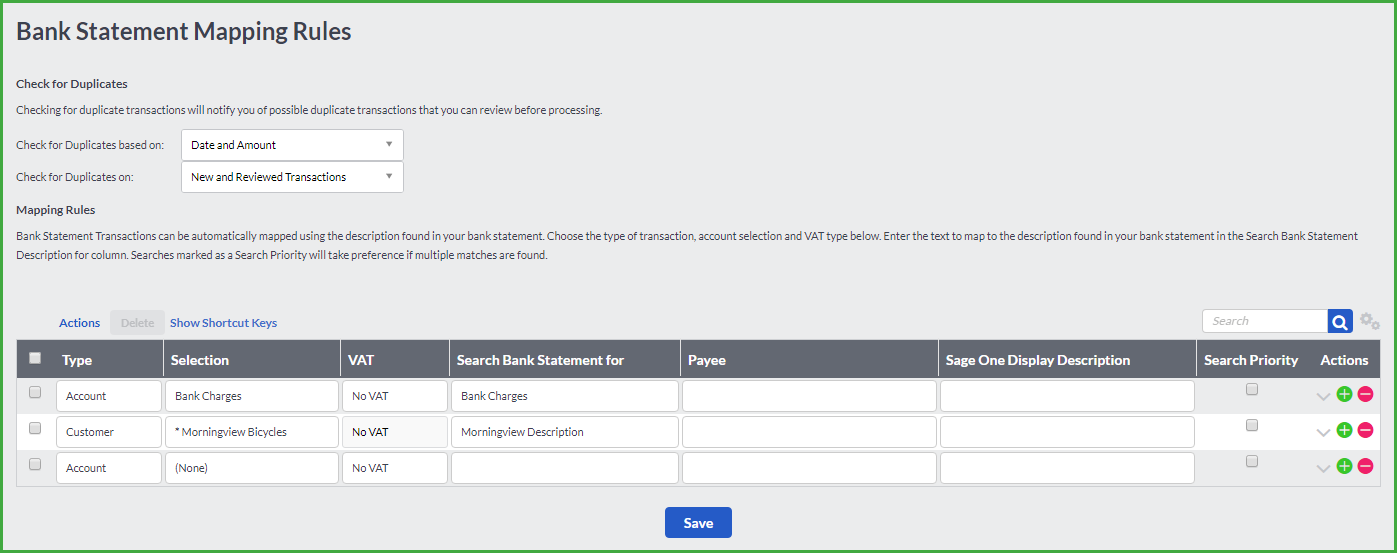
Task: Add row after Morningview Bicycles rule
Action: 1344,430
